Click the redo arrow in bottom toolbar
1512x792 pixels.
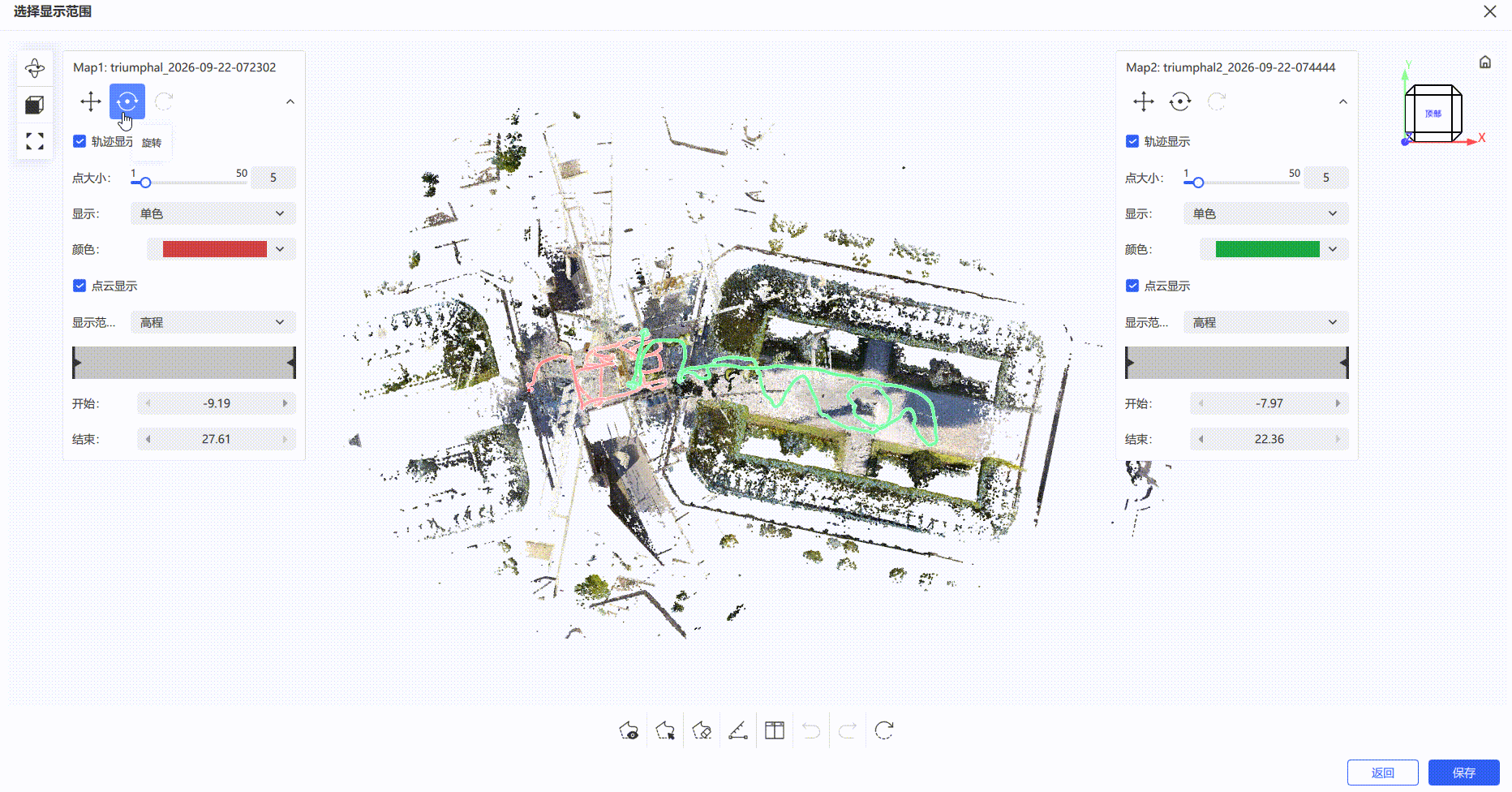848,730
